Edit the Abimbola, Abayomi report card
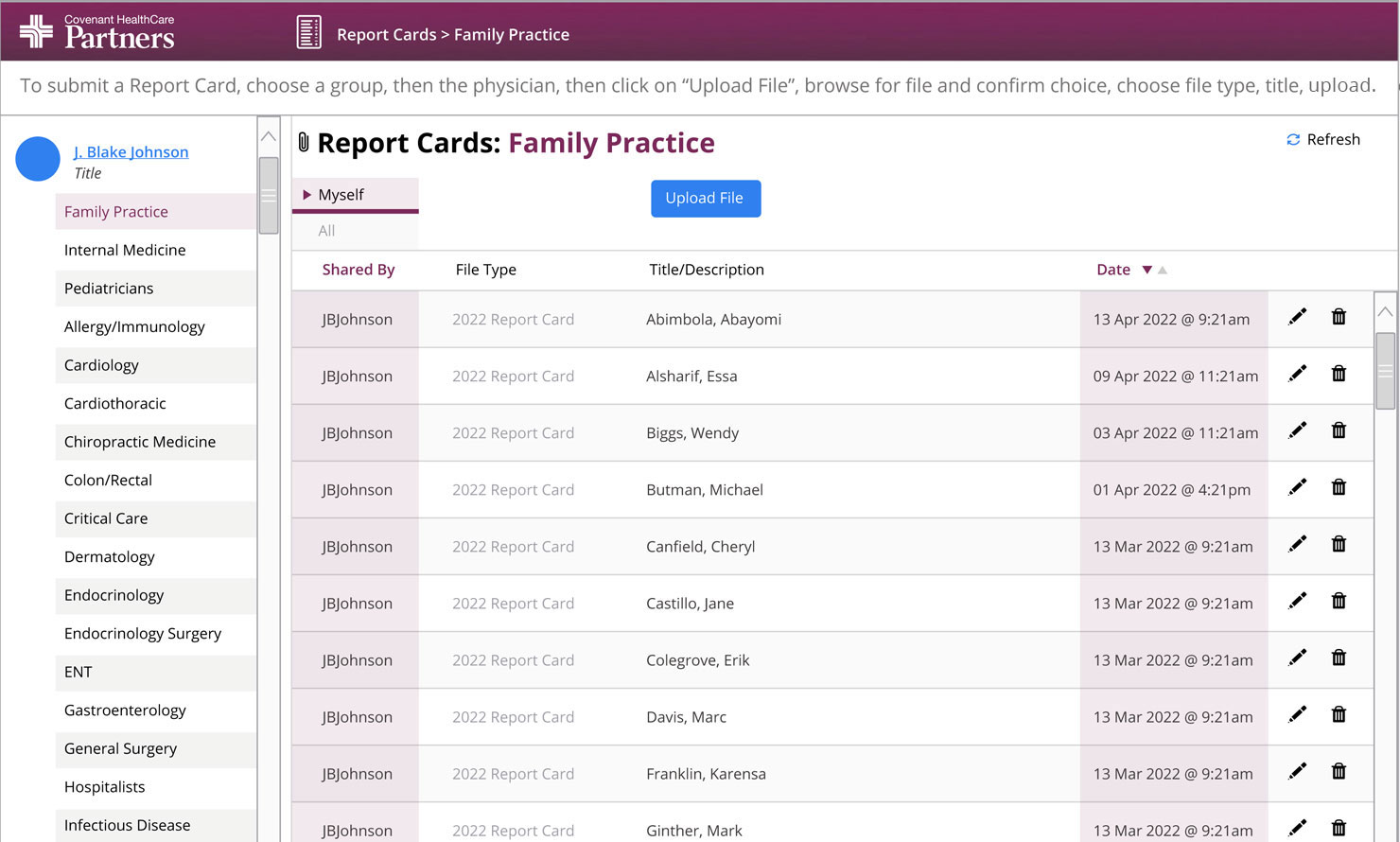The image size is (1400, 842). click(1297, 317)
